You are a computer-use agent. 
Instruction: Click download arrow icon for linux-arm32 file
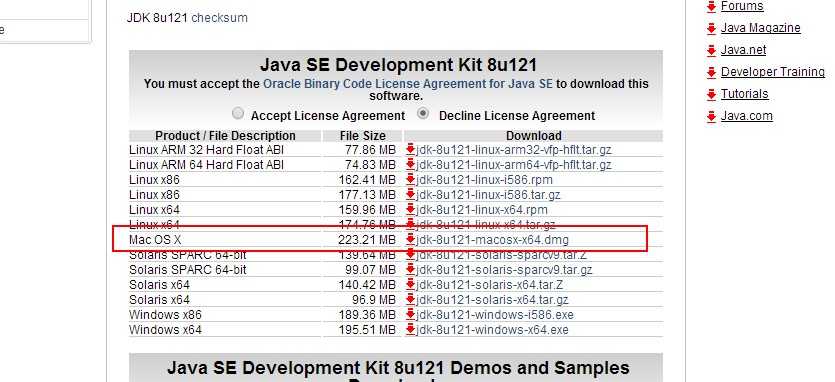(x=410, y=150)
